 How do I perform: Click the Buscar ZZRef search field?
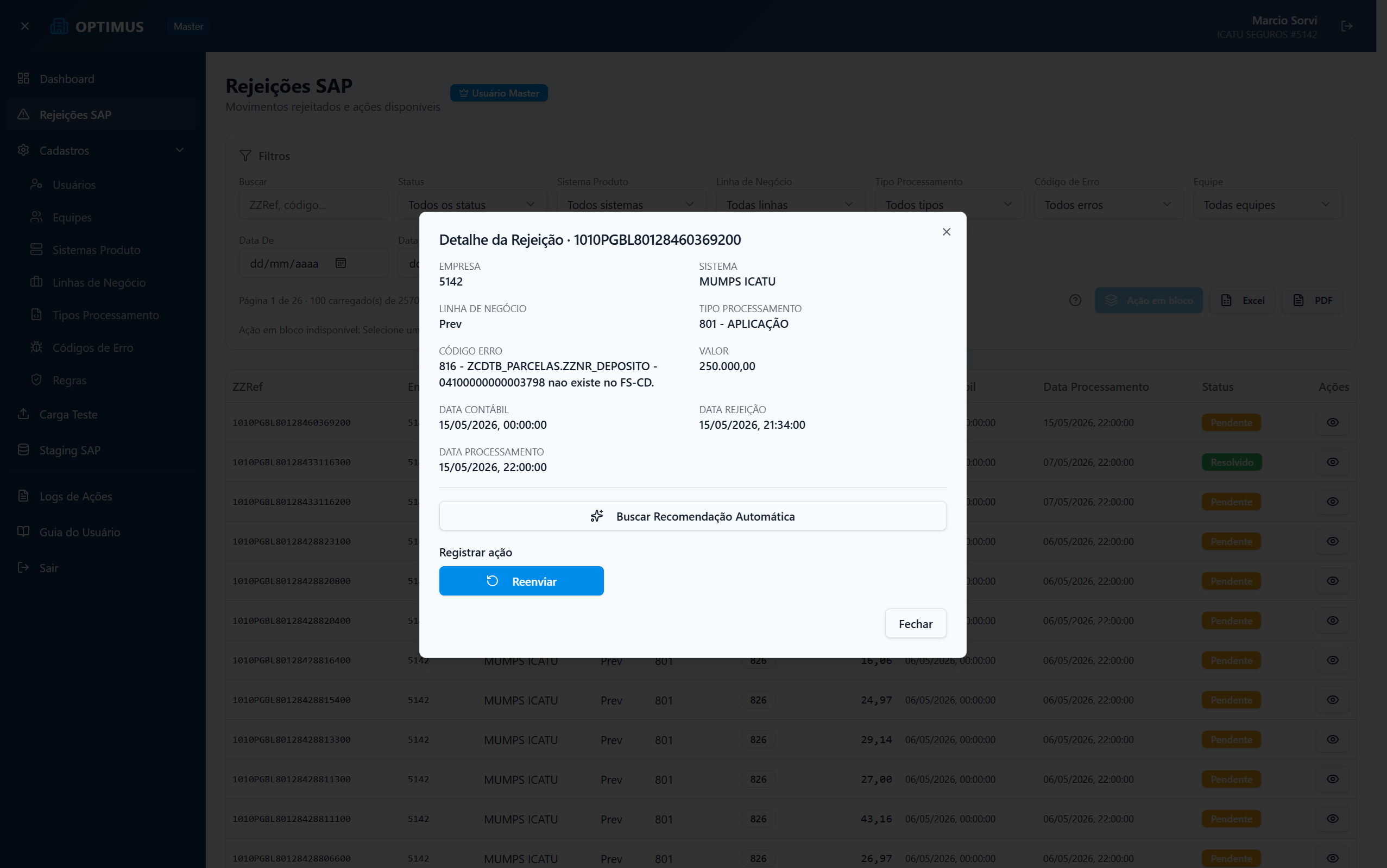pyautogui.click(x=313, y=205)
